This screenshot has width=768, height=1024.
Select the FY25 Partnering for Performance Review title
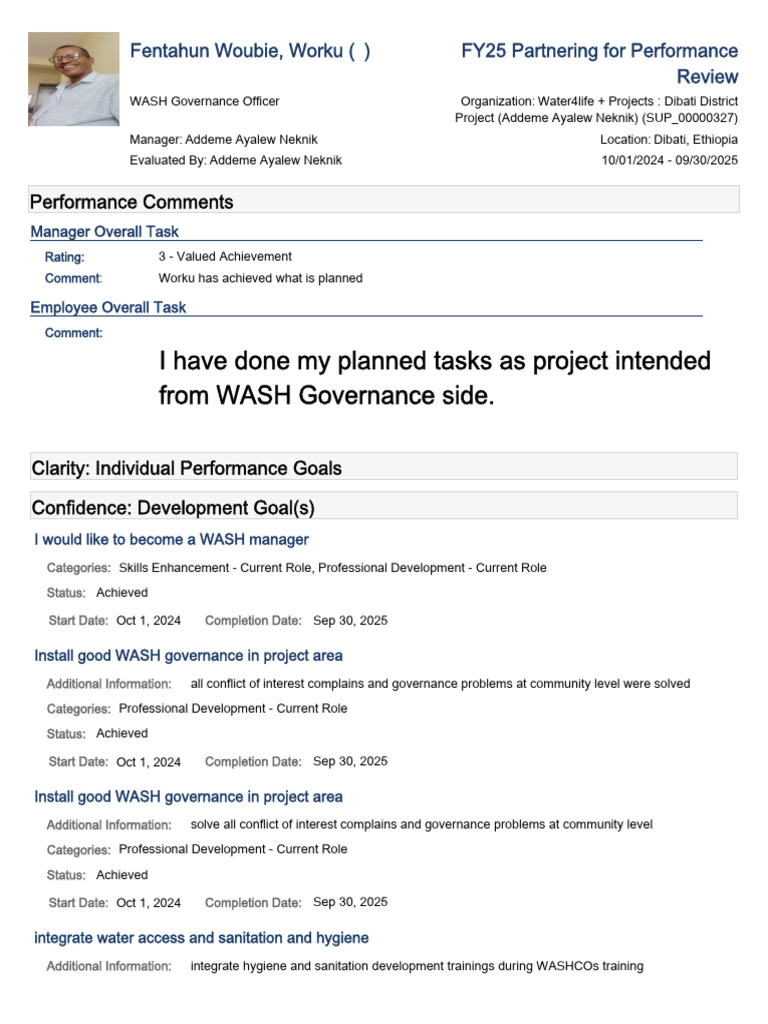pos(599,63)
